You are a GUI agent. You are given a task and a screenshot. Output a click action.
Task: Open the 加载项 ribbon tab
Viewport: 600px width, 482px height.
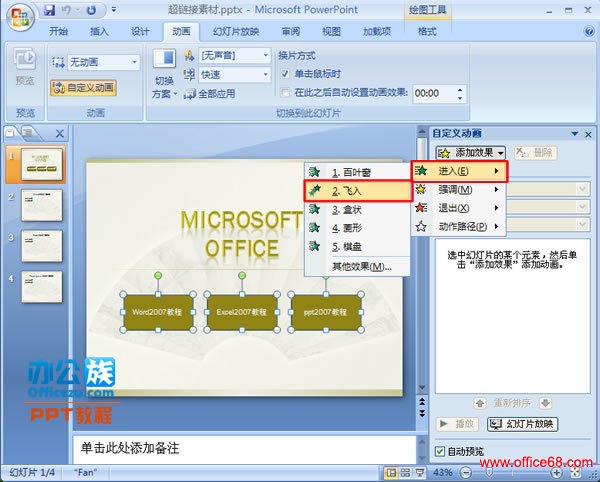tap(377, 31)
